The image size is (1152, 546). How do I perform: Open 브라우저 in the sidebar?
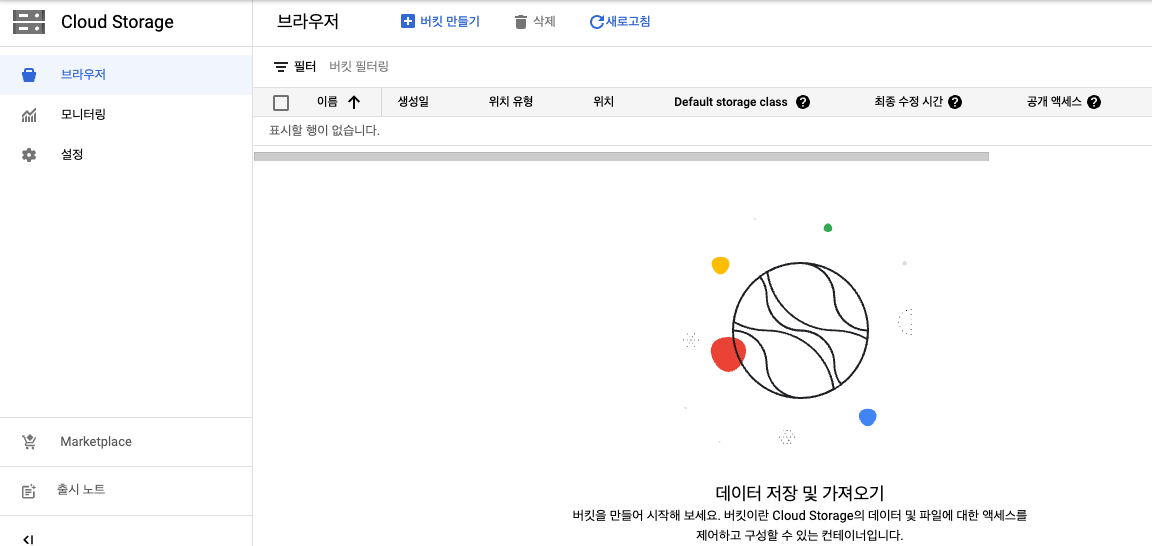point(126,75)
